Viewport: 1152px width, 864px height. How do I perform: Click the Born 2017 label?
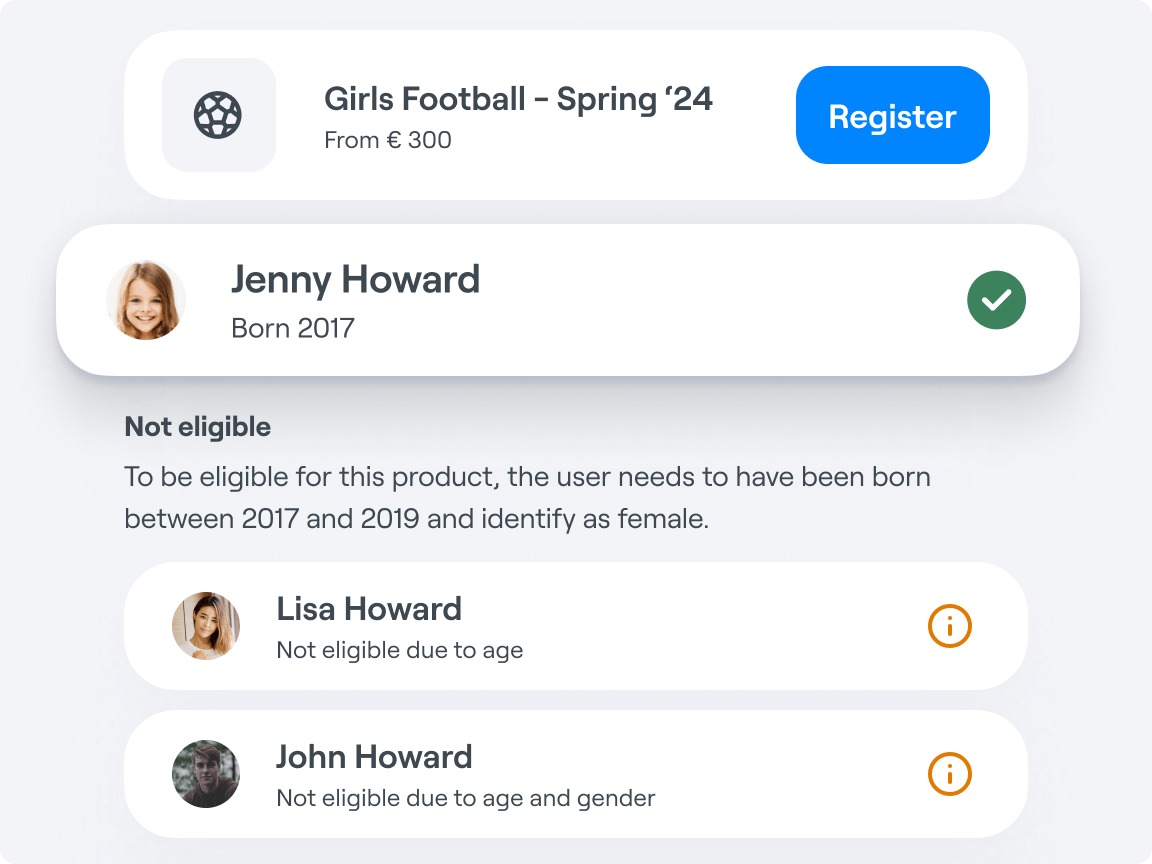[293, 328]
